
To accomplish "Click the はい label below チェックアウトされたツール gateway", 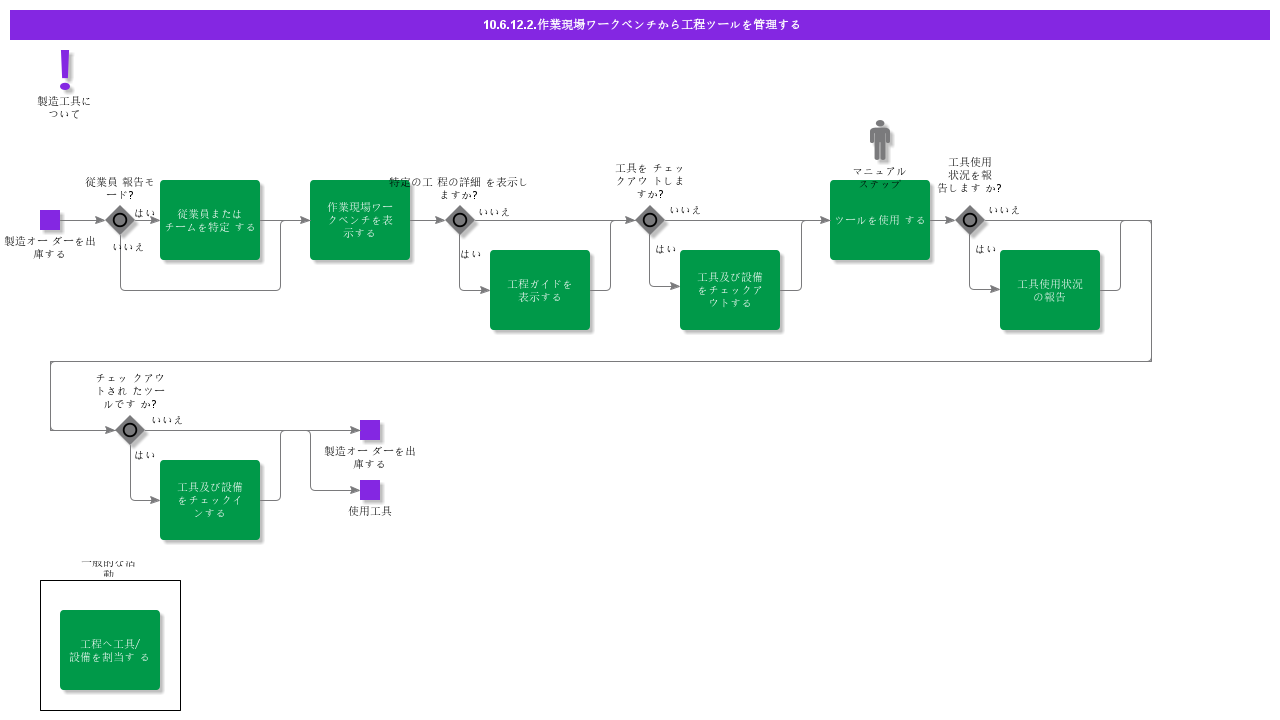I will click(x=145, y=455).
